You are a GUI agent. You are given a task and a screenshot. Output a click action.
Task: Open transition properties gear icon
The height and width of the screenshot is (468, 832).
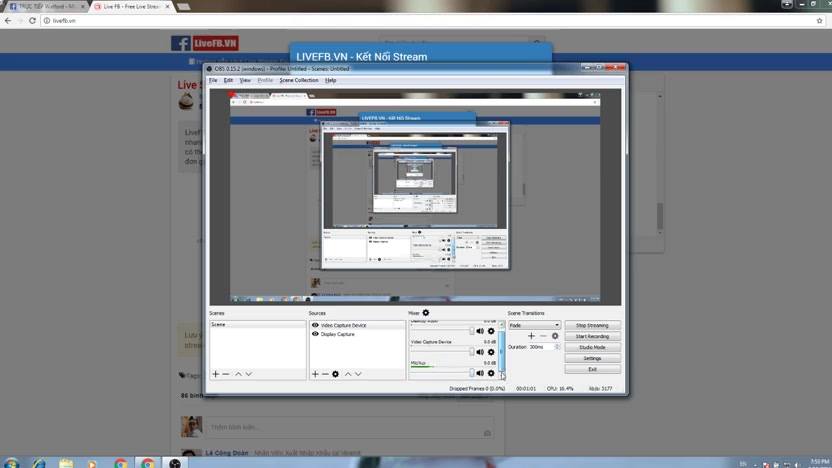click(x=555, y=336)
